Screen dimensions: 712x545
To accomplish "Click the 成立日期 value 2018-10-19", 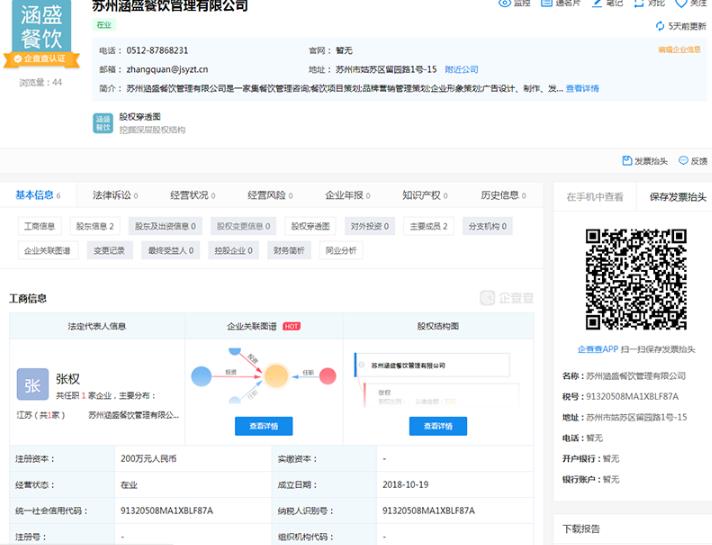I will [x=405, y=485].
